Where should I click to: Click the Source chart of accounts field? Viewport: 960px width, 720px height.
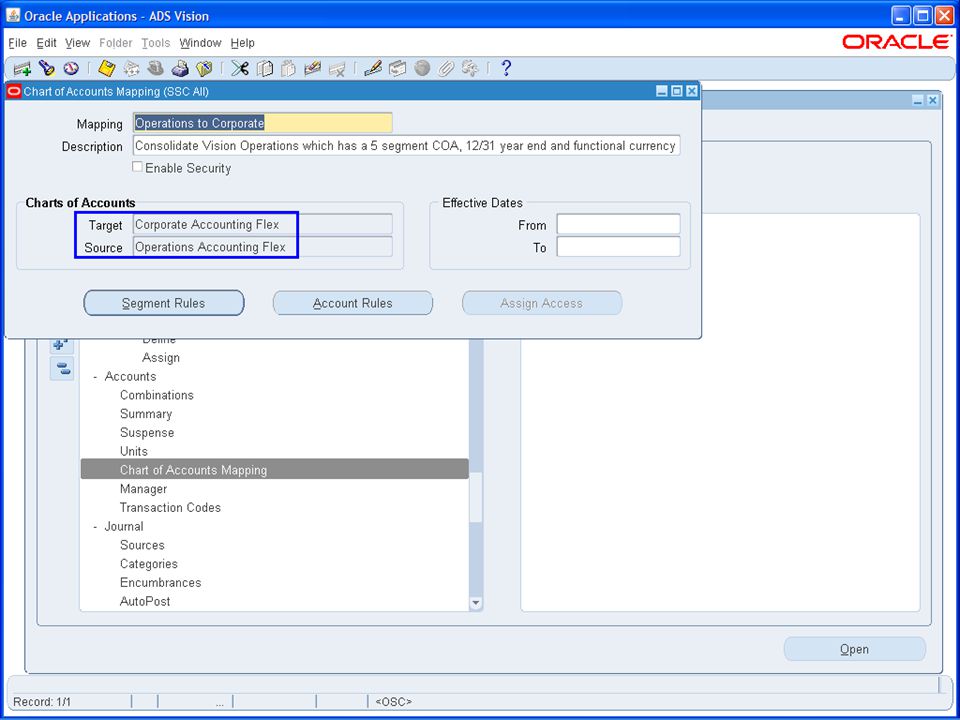tap(263, 247)
